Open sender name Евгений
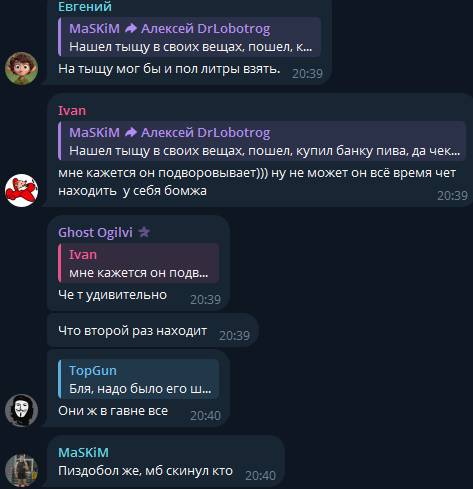 (85, 6)
